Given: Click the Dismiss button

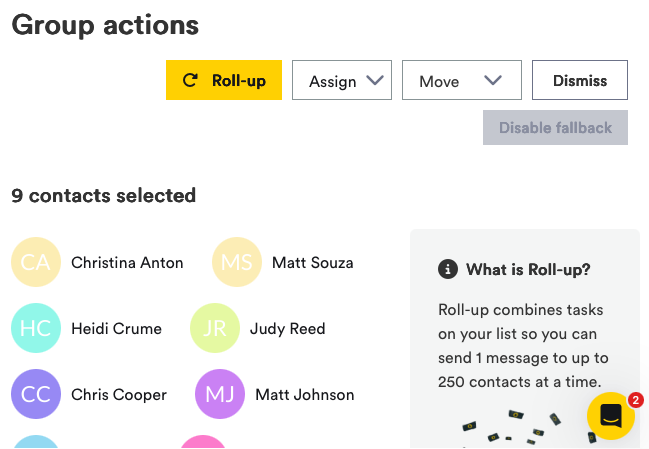Looking at the screenshot, I should click(580, 80).
